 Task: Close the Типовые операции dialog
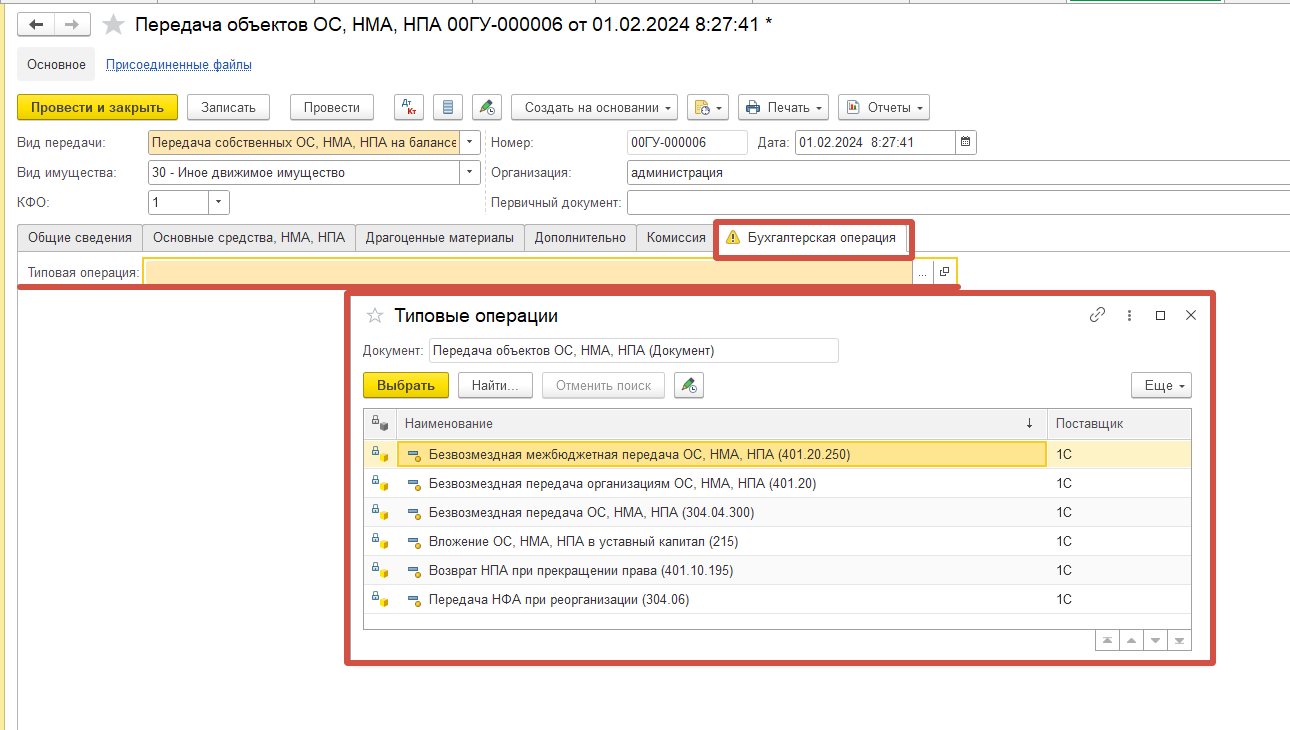[x=1190, y=315]
